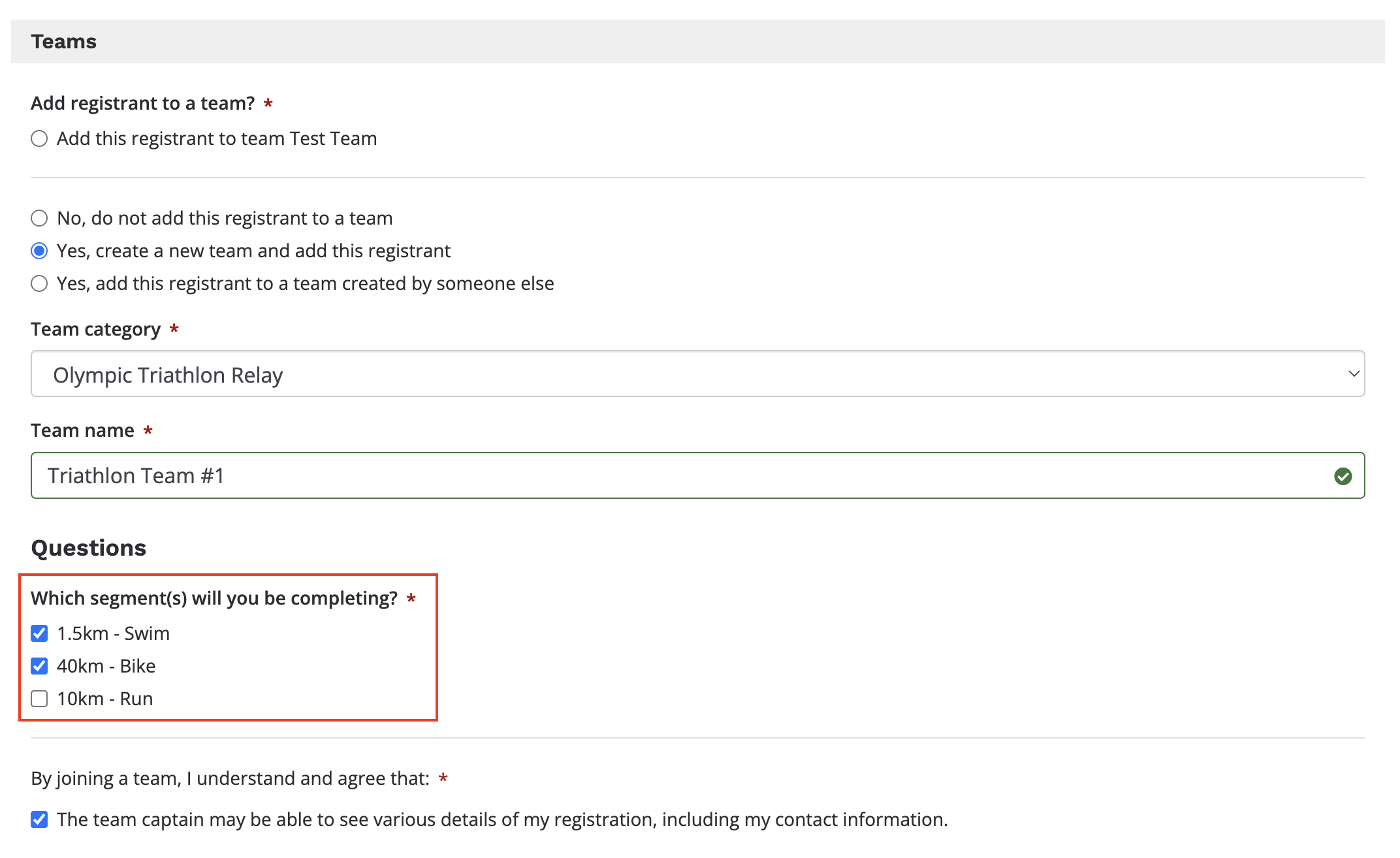This screenshot has width=1400, height=858.
Task: Click the '1.5km - Swim' label text
Action: click(x=113, y=633)
